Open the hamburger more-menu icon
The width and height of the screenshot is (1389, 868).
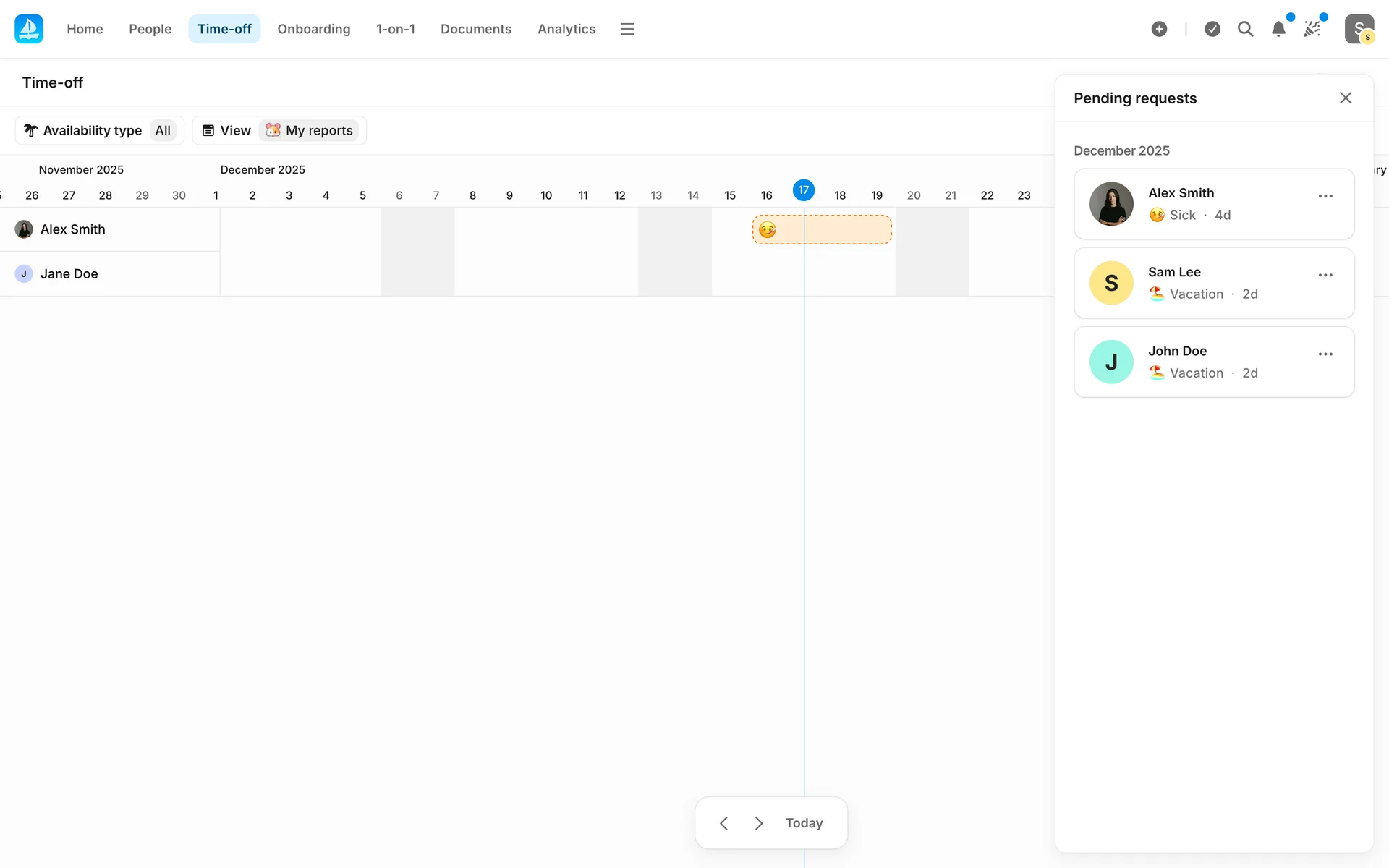[x=627, y=29]
